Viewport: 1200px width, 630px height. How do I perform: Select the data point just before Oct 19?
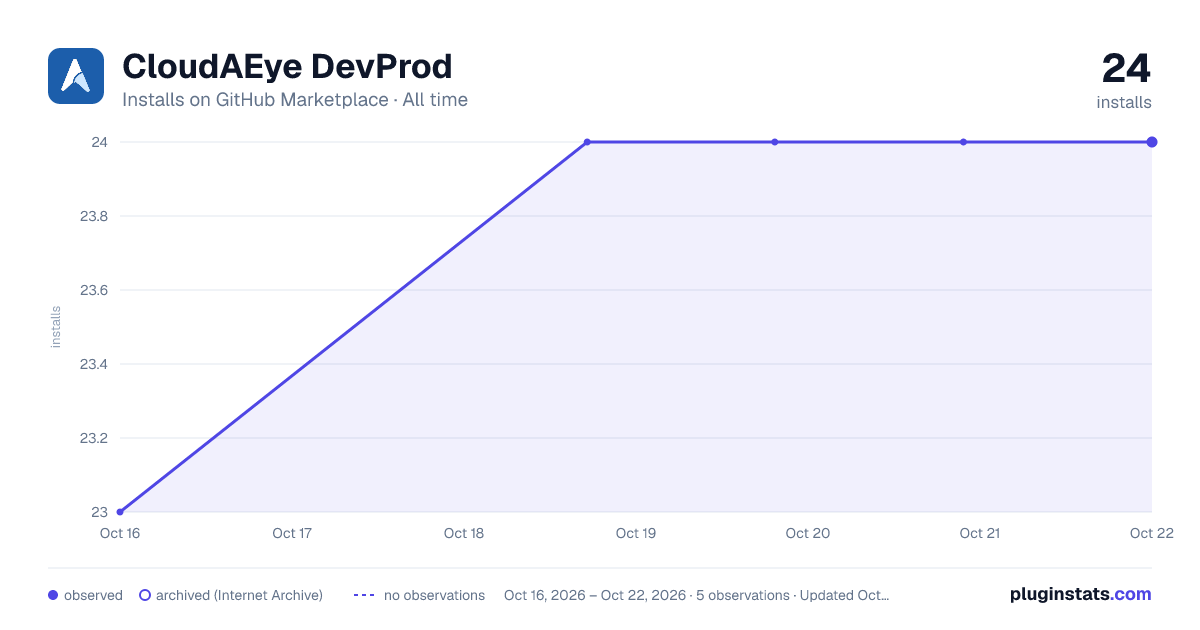pos(587,142)
